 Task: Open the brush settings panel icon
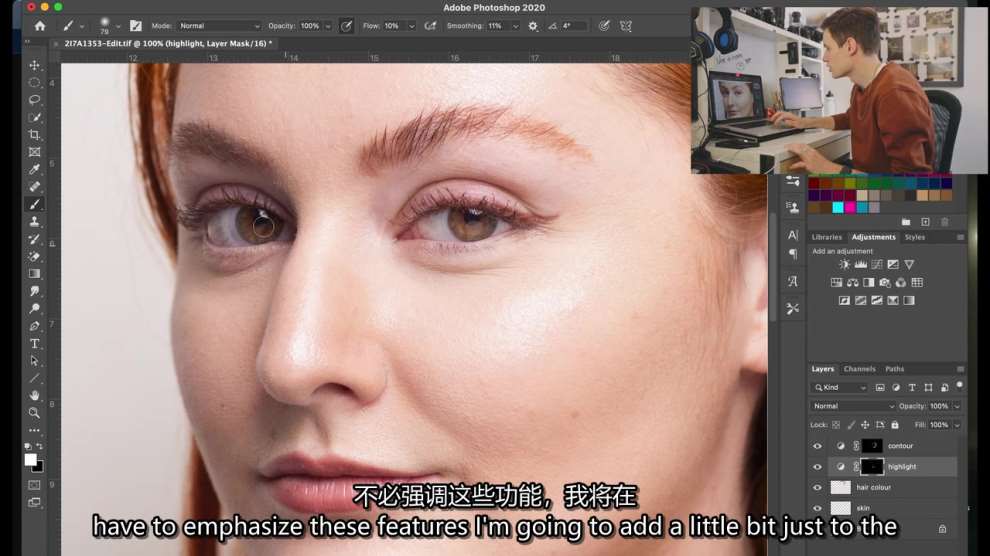click(136, 26)
